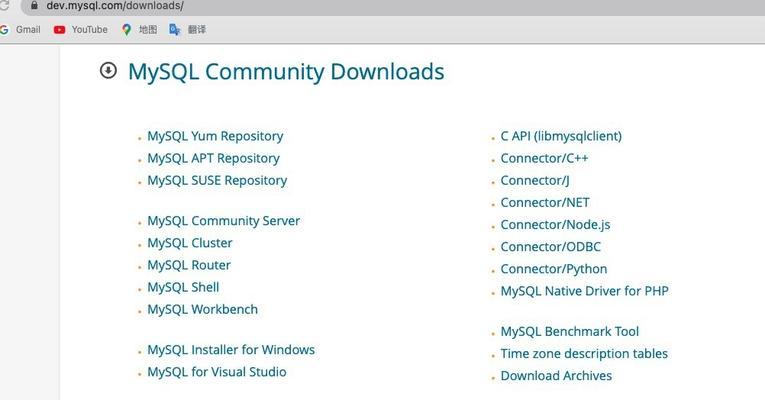Click the address bar URL dev.mysql.com/downloads/
Image resolution: width=765 pixels, height=400 pixels.
pyautogui.click(x=115, y=6)
